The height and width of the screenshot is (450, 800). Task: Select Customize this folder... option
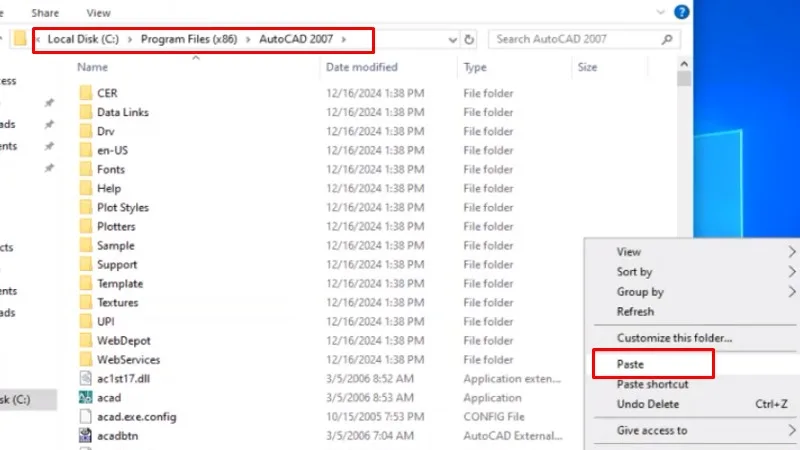coord(674,338)
